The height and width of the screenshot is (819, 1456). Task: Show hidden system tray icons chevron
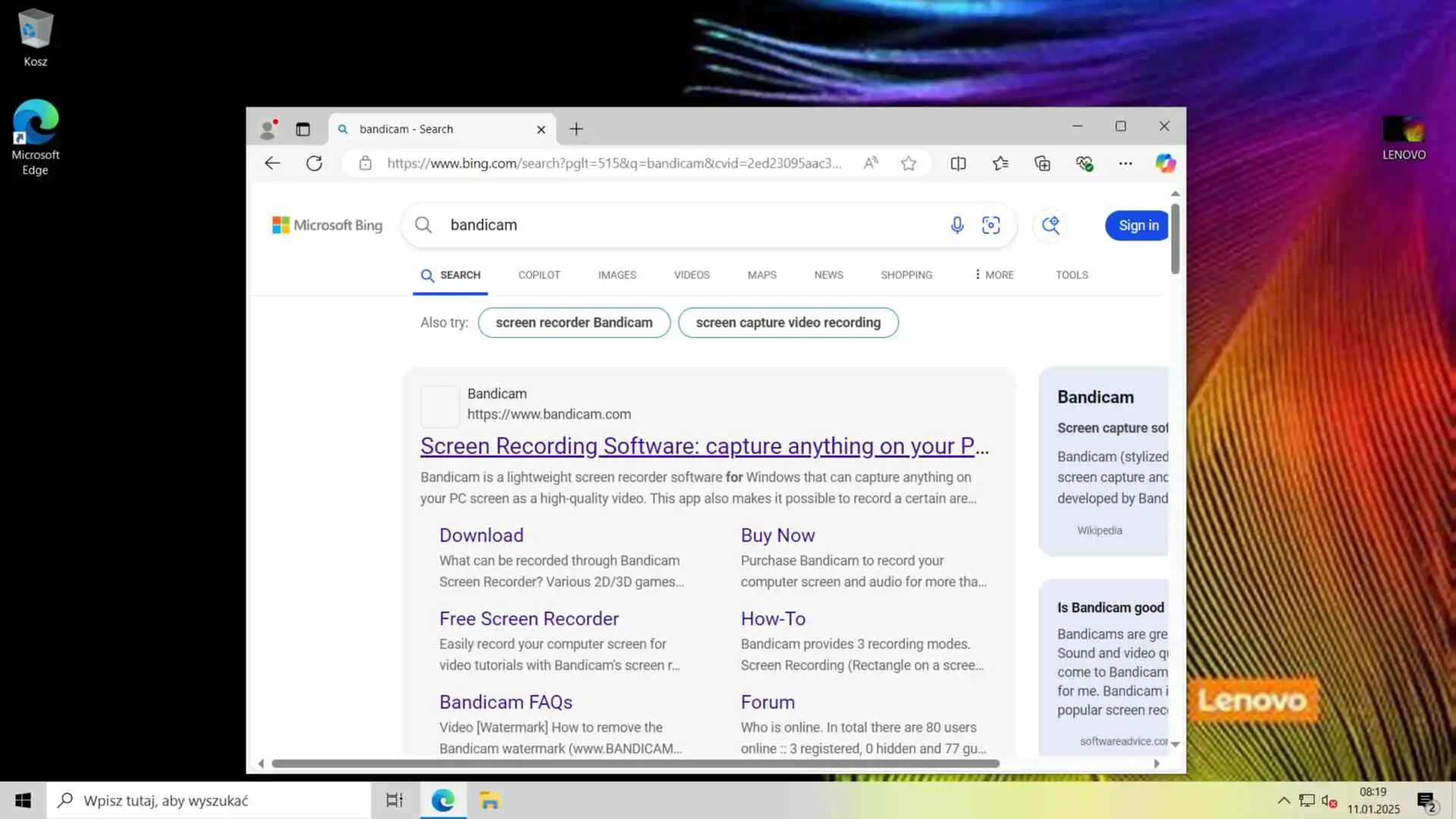point(1283,800)
